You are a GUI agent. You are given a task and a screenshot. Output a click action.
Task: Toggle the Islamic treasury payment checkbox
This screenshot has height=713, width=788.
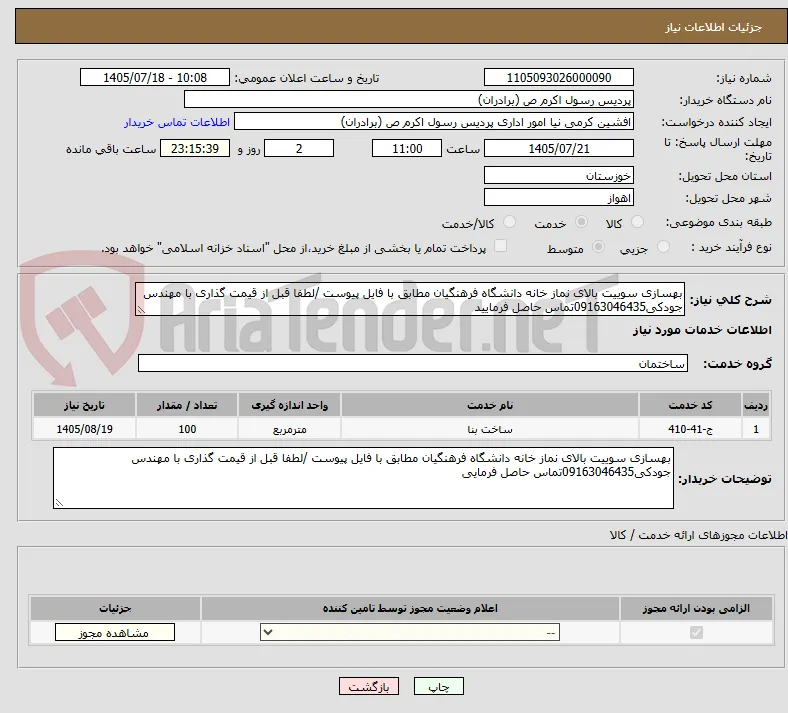[x=501, y=246]
